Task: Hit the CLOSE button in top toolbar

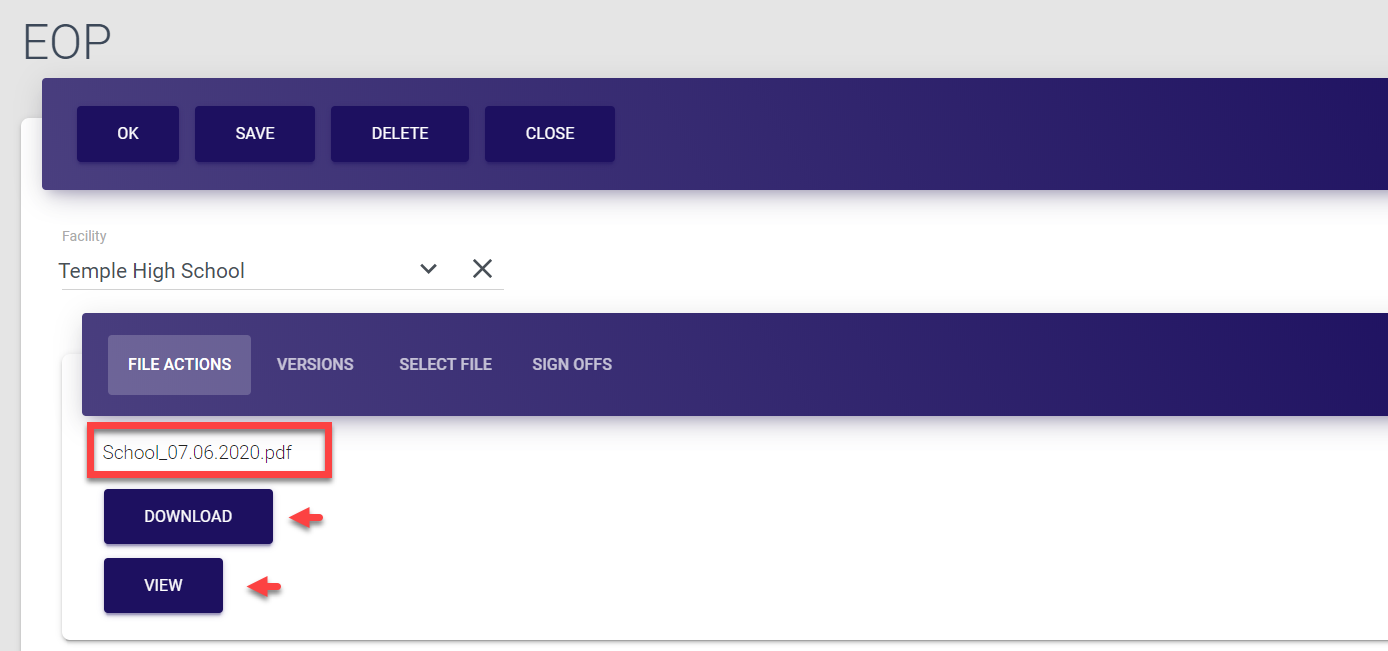Action: [x=550, y=134]
